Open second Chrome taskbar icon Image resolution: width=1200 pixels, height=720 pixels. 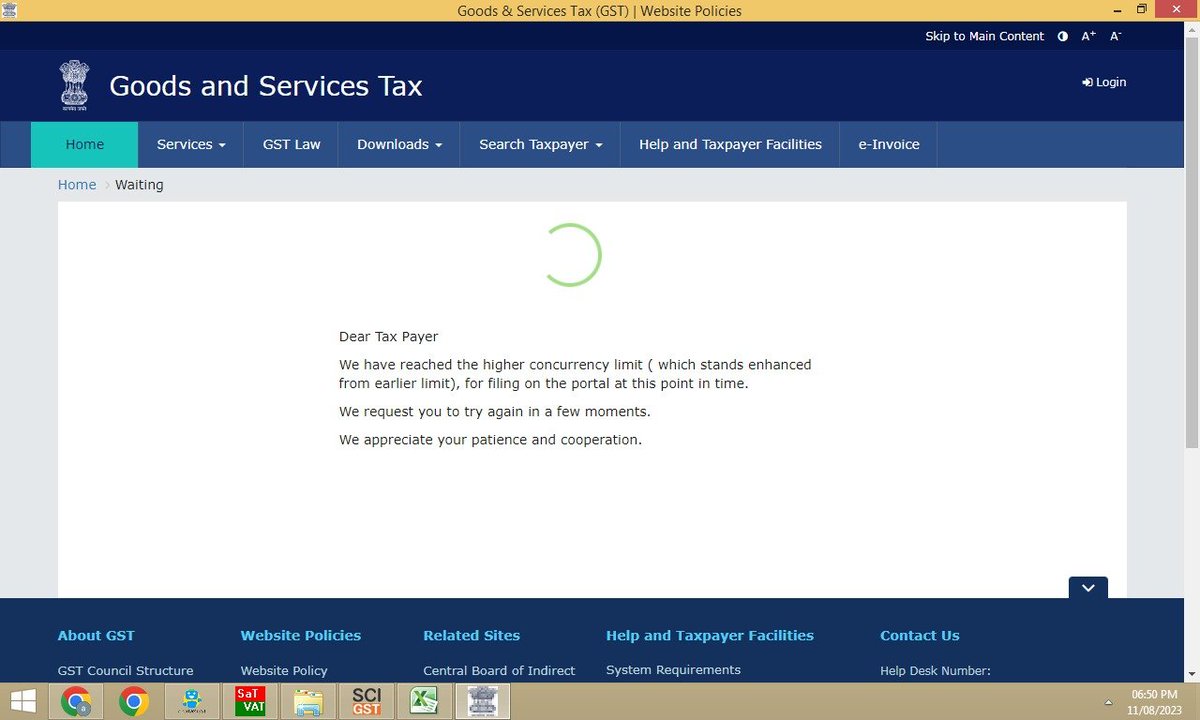[134, 702]
